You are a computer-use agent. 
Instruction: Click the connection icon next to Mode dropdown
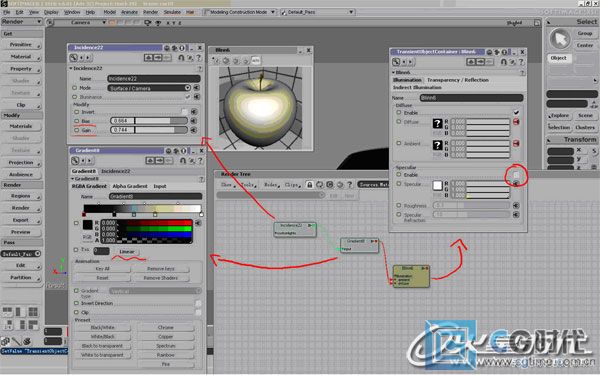[x=196, y=88]
